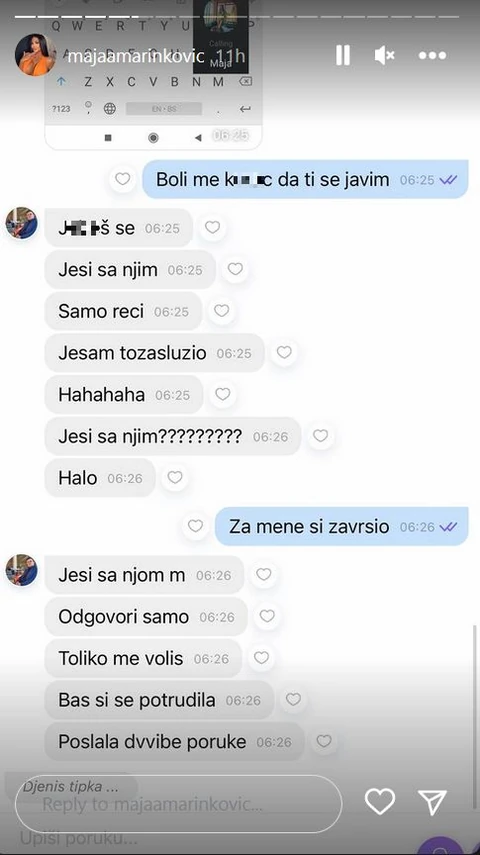Tap the 'Poslala dvvibe poruke' message bubble

pos(175,742)
